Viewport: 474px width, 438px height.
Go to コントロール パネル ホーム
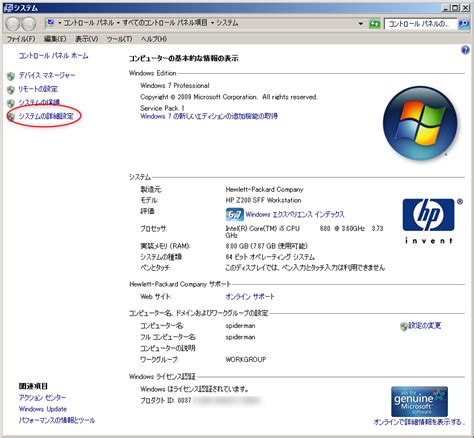point(53,56)
